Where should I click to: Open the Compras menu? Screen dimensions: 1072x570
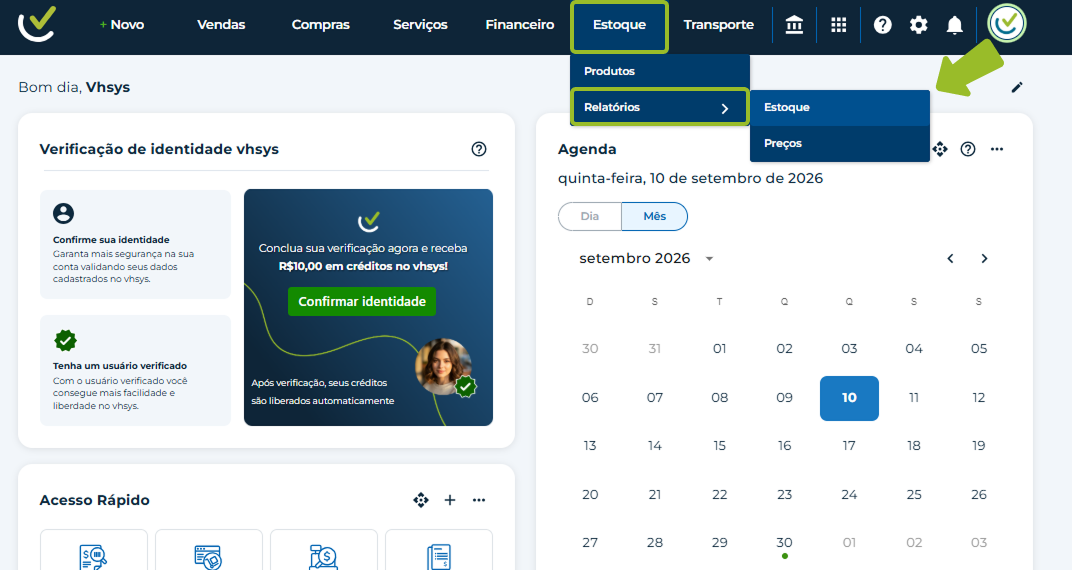321,25
